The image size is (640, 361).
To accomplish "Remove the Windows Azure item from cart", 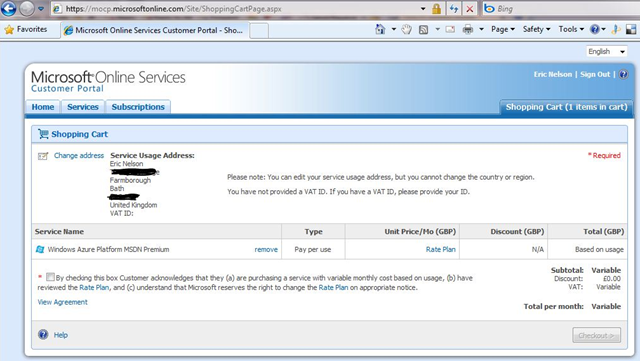I will (x=266, y=250).
